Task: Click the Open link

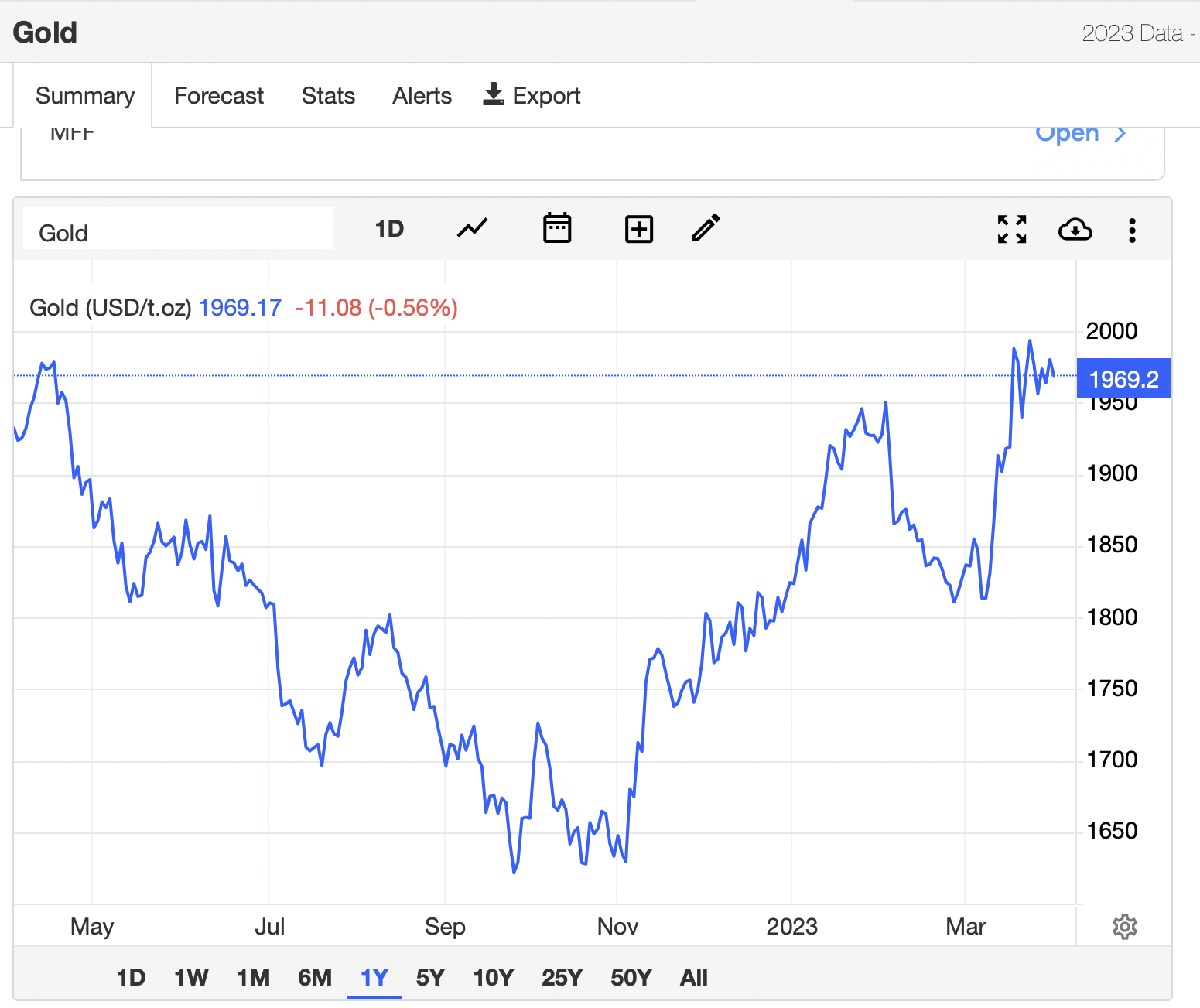Action: pyautogui.click(x=1068, y=133)
